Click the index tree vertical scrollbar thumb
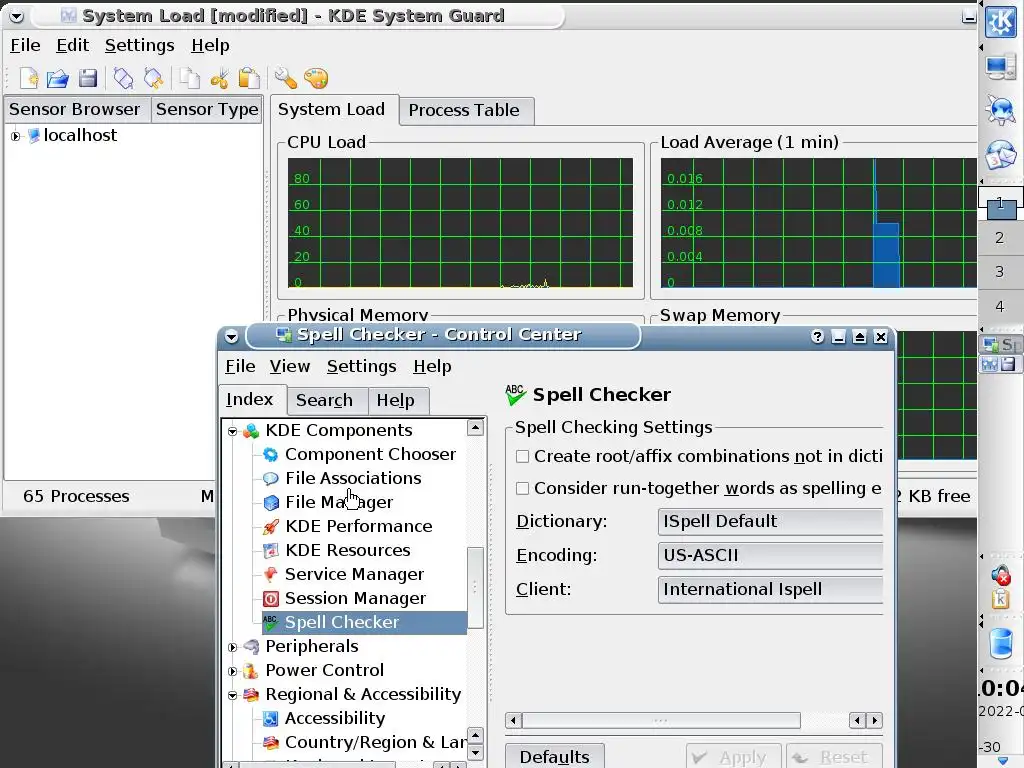This screenshot has height=768, width=1024. click(475, 587)
